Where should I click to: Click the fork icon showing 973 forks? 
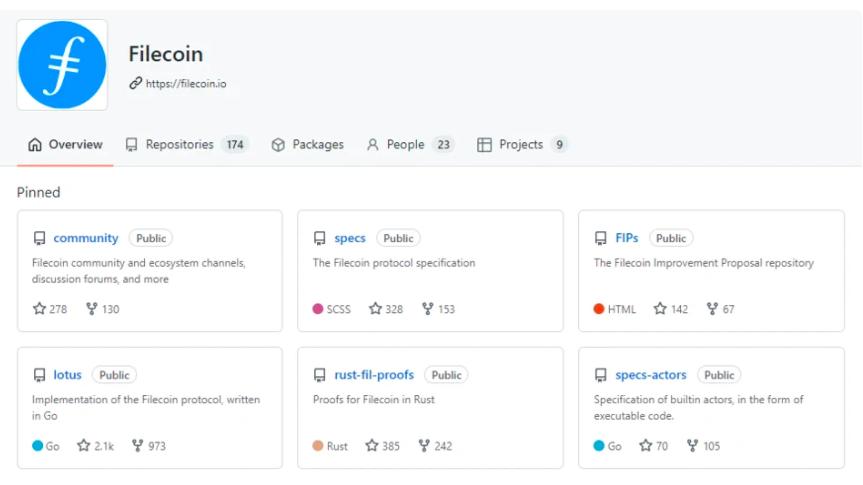138,446
